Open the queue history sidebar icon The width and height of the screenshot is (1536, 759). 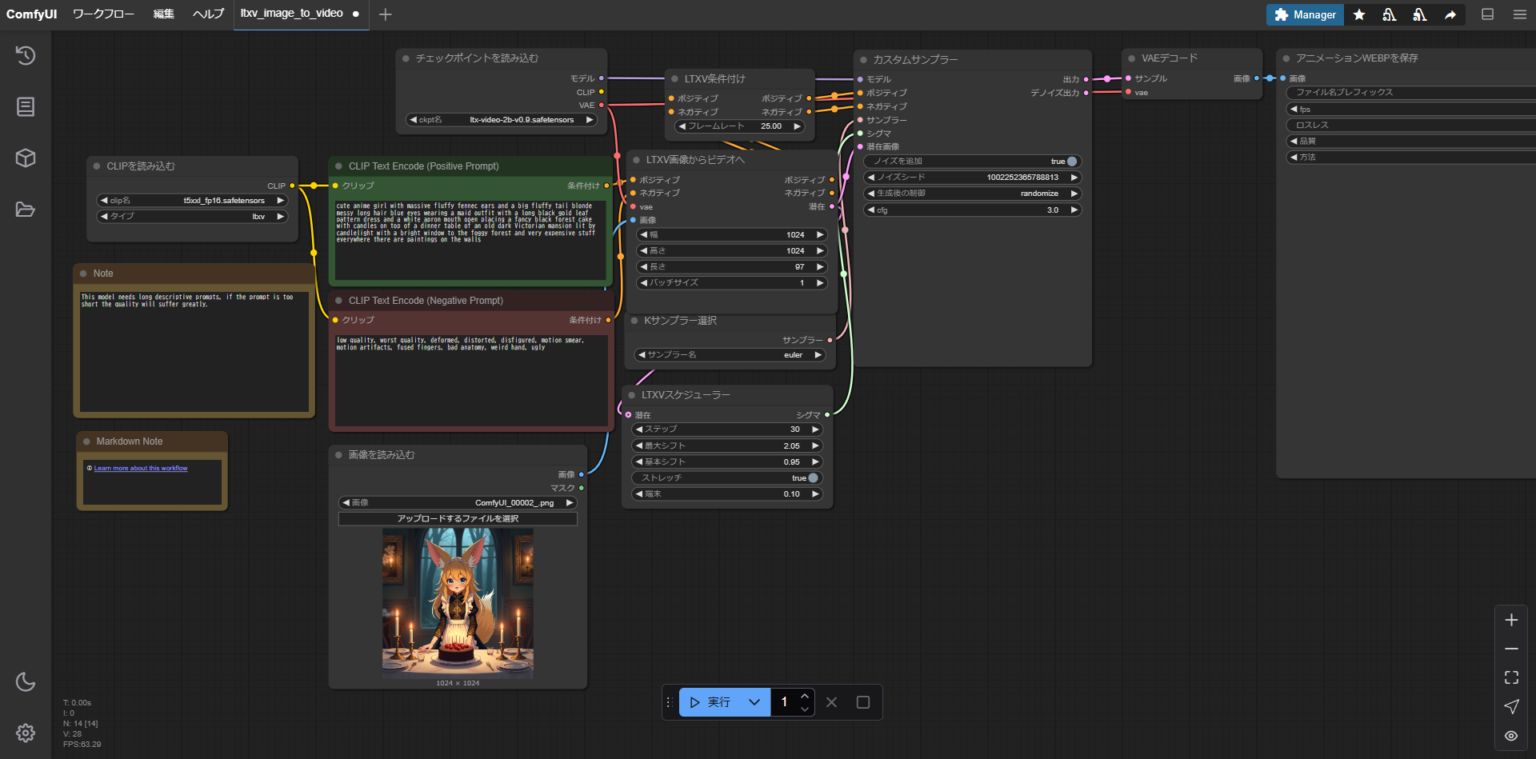[x=26, y=56]
